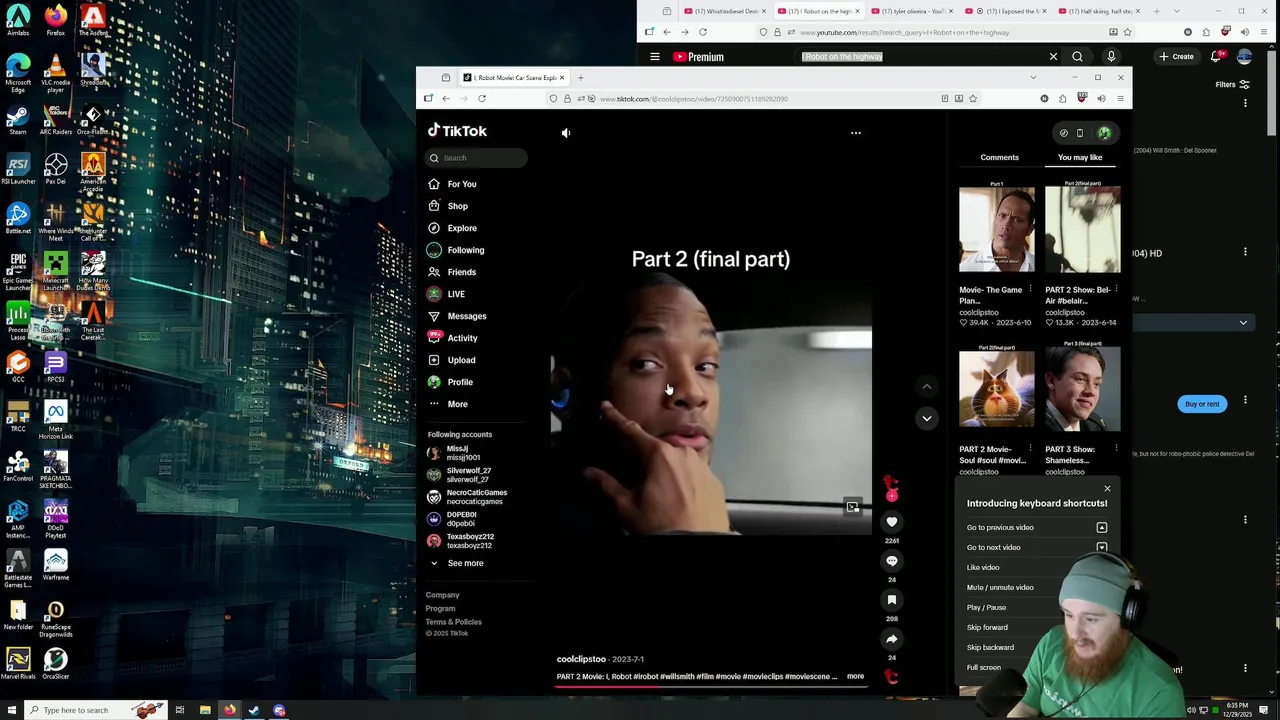Image resolution: width=1280 pixels, height=720 pixels.
Task: Expand See more following accounts
Action: pos(465,563)
